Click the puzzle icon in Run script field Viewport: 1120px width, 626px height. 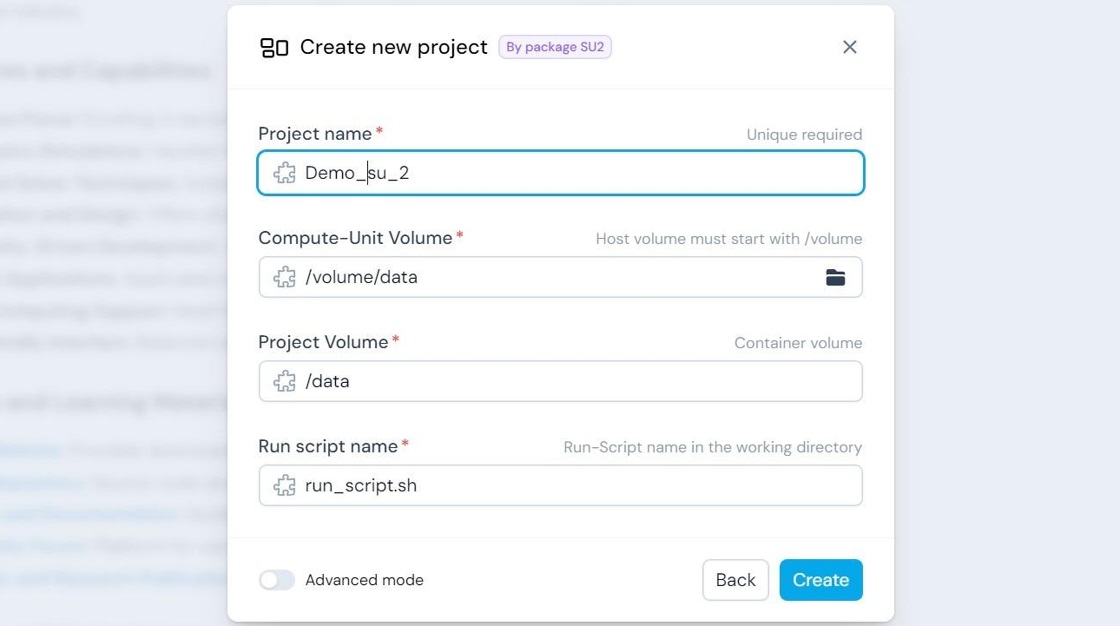[284, 486]
